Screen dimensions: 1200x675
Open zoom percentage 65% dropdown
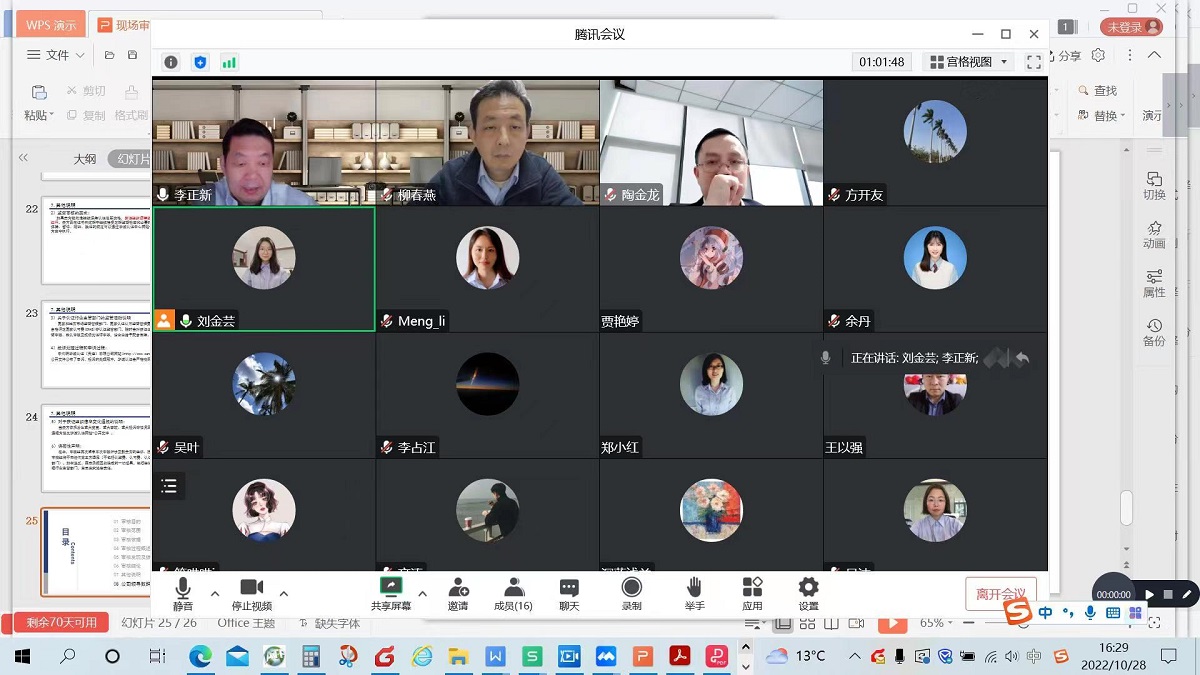tap(937, 623)
